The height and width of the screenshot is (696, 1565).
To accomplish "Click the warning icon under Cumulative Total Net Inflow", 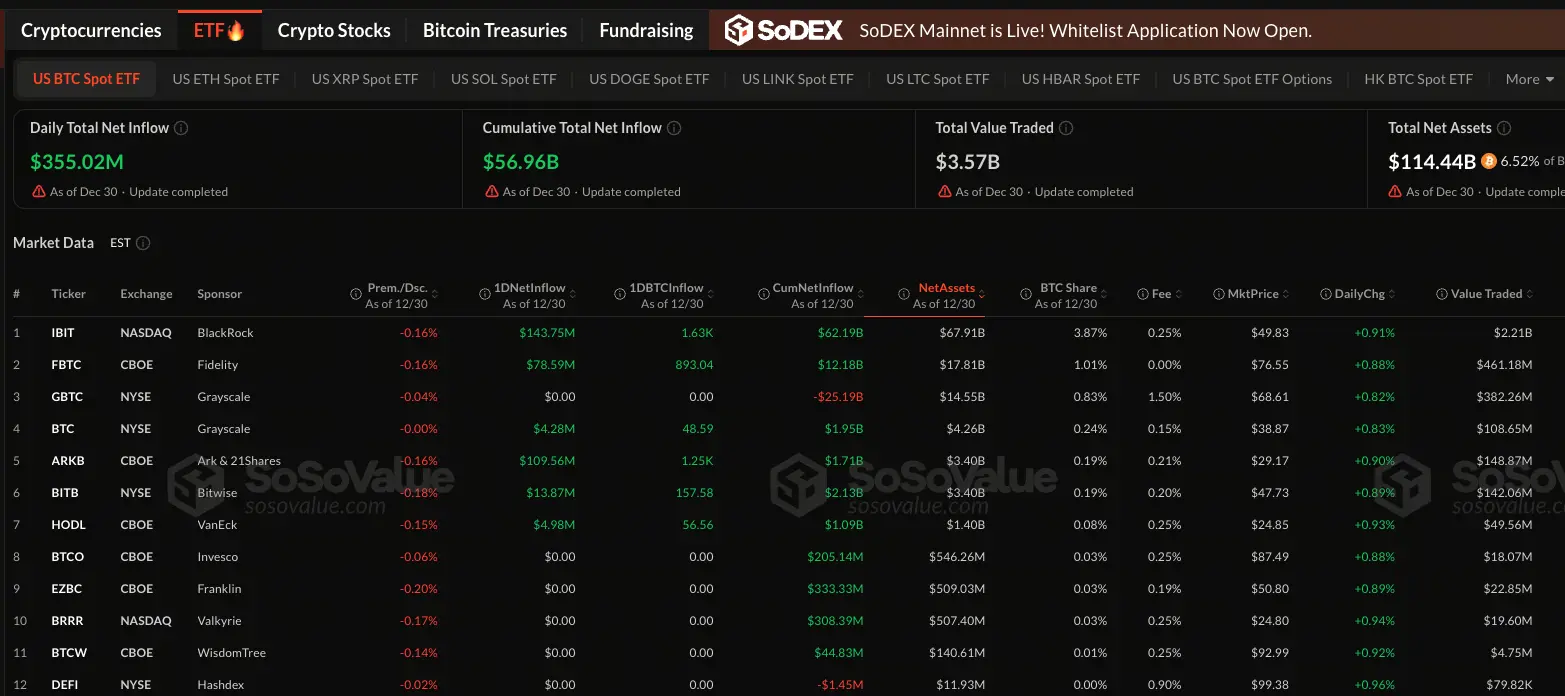I will click(492, 191).
